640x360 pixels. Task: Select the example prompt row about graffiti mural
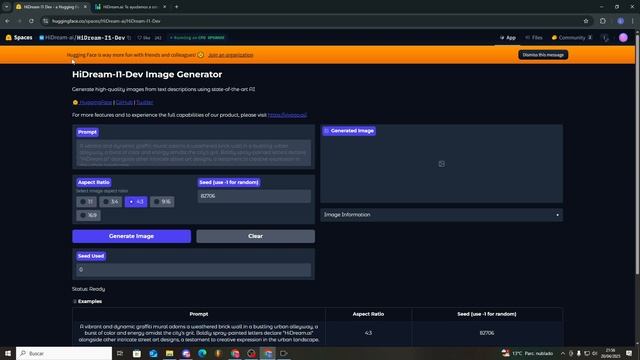199,333
